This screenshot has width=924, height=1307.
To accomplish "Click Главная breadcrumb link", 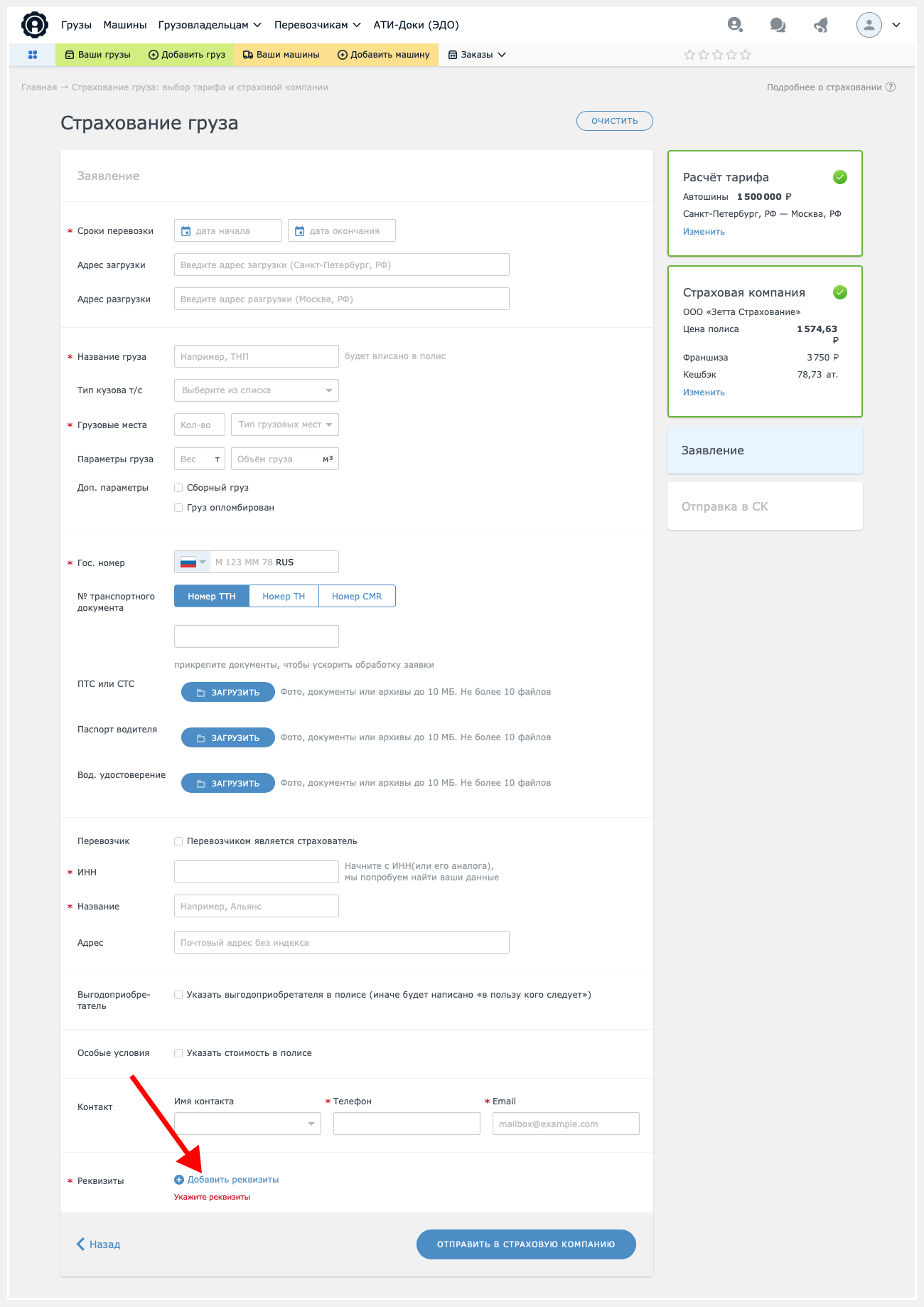I will 39,87.
